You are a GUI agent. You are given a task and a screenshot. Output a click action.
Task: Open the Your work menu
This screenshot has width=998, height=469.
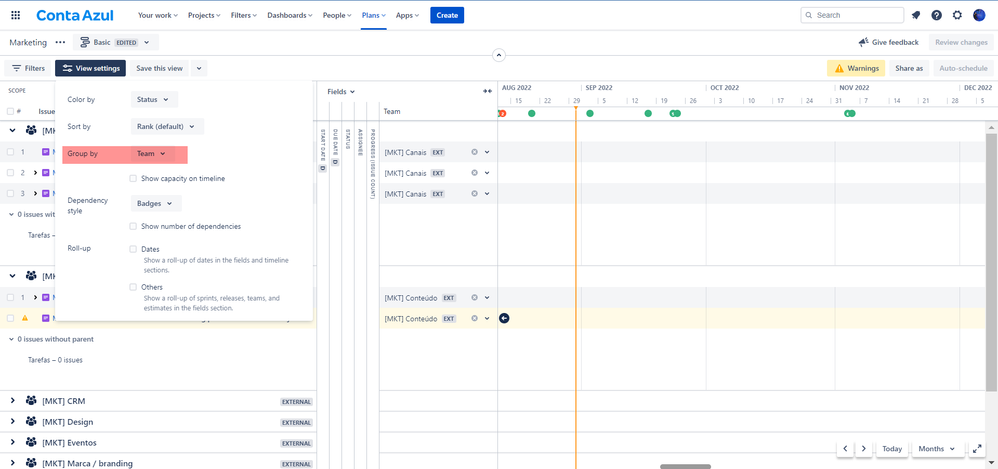coord(158,15)
